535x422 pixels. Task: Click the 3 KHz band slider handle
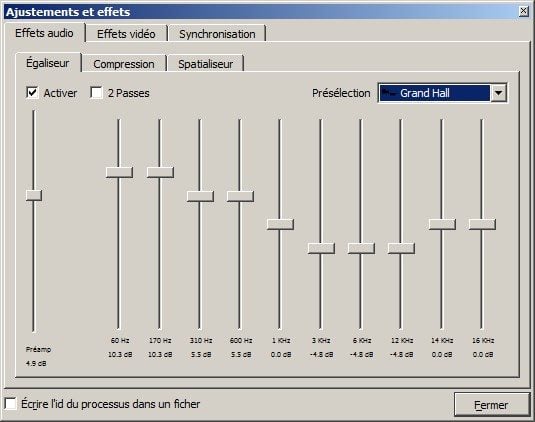321,248
